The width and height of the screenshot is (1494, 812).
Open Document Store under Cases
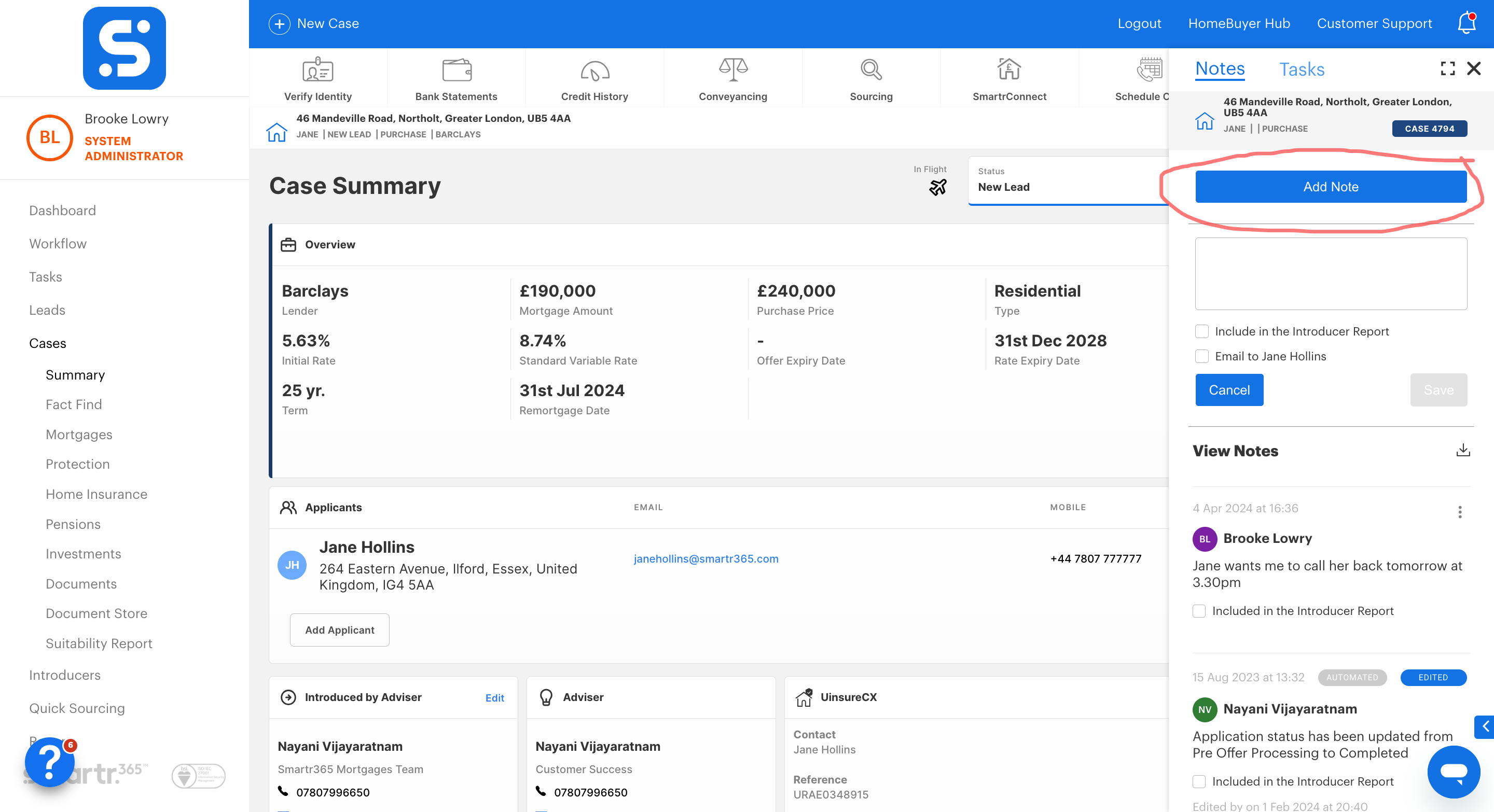[x=97, y=614]
